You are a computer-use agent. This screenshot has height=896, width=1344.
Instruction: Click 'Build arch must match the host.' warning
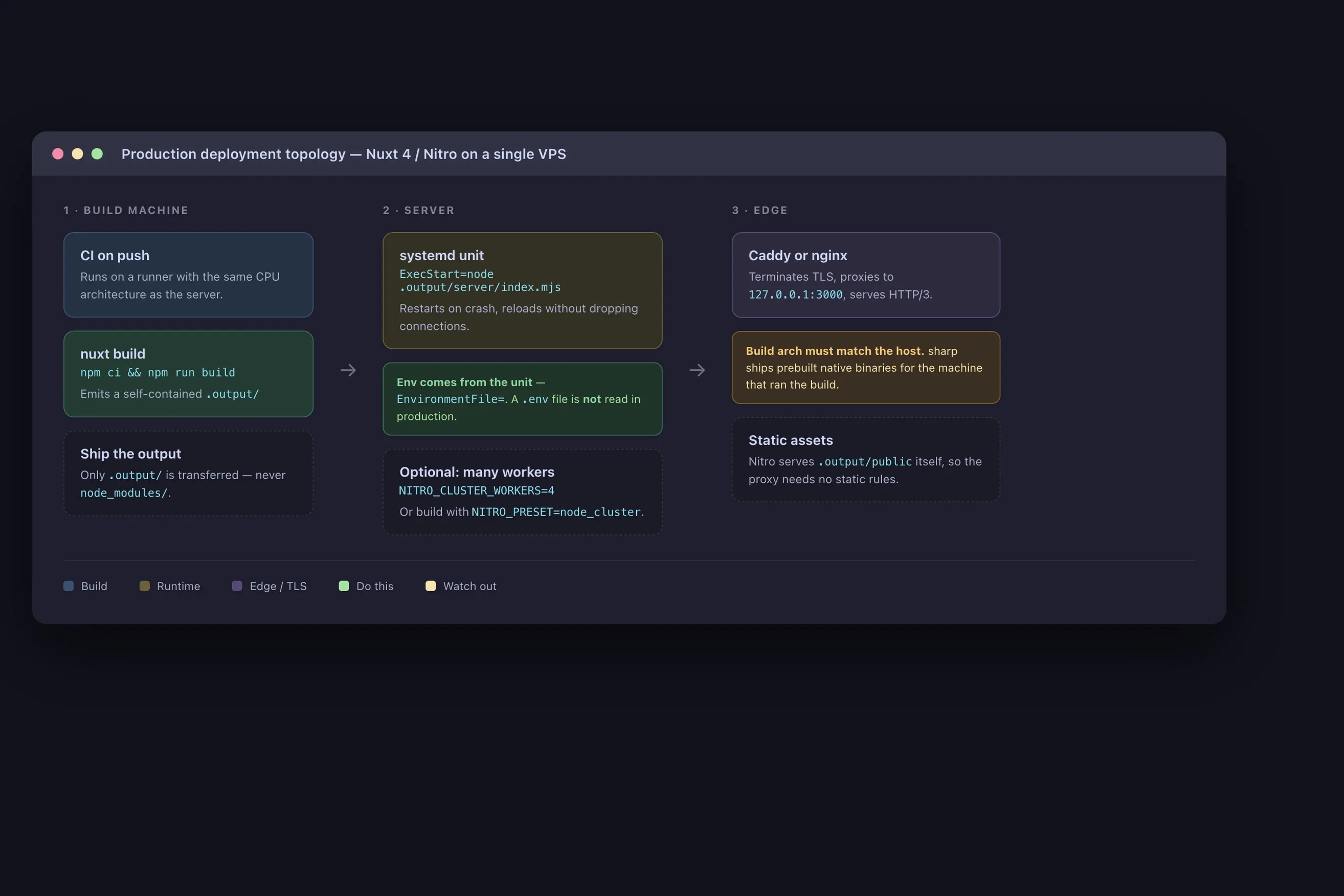834,351
